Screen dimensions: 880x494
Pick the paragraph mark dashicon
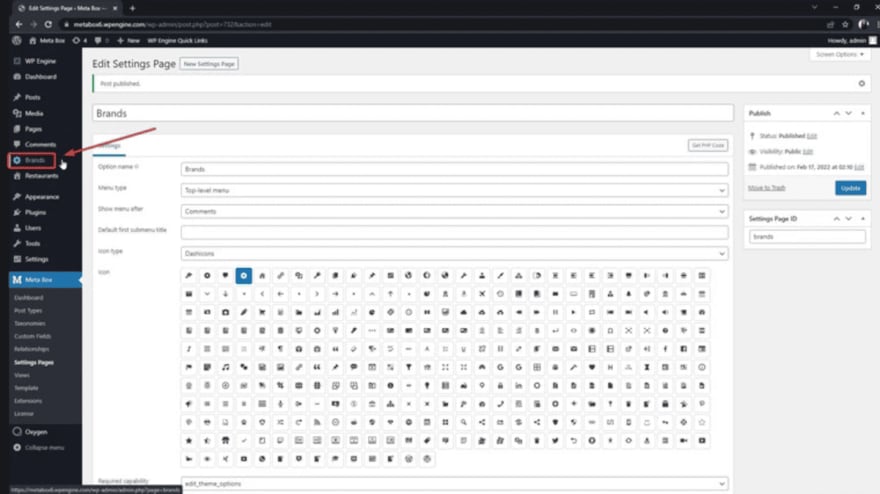tap(280, 349)
